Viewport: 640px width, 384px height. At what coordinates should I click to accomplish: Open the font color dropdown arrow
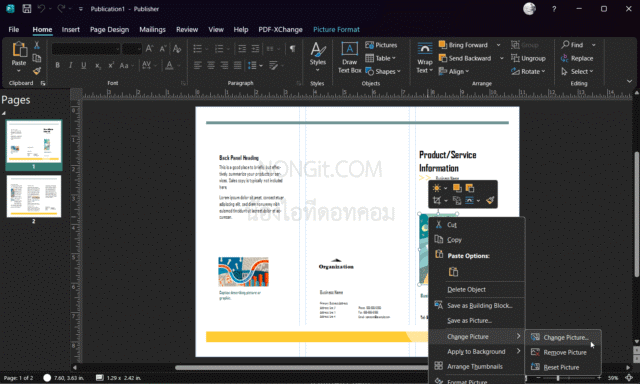(179, 65)
